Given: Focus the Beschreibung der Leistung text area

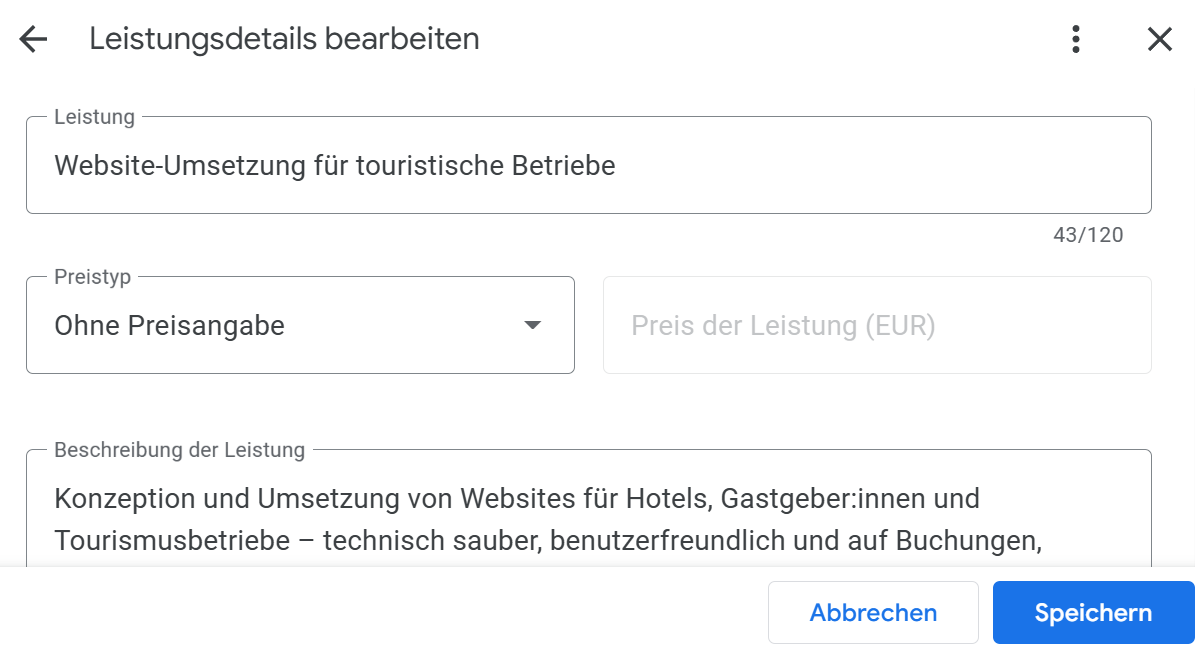Looking at the screenshot, I should 588,520.
